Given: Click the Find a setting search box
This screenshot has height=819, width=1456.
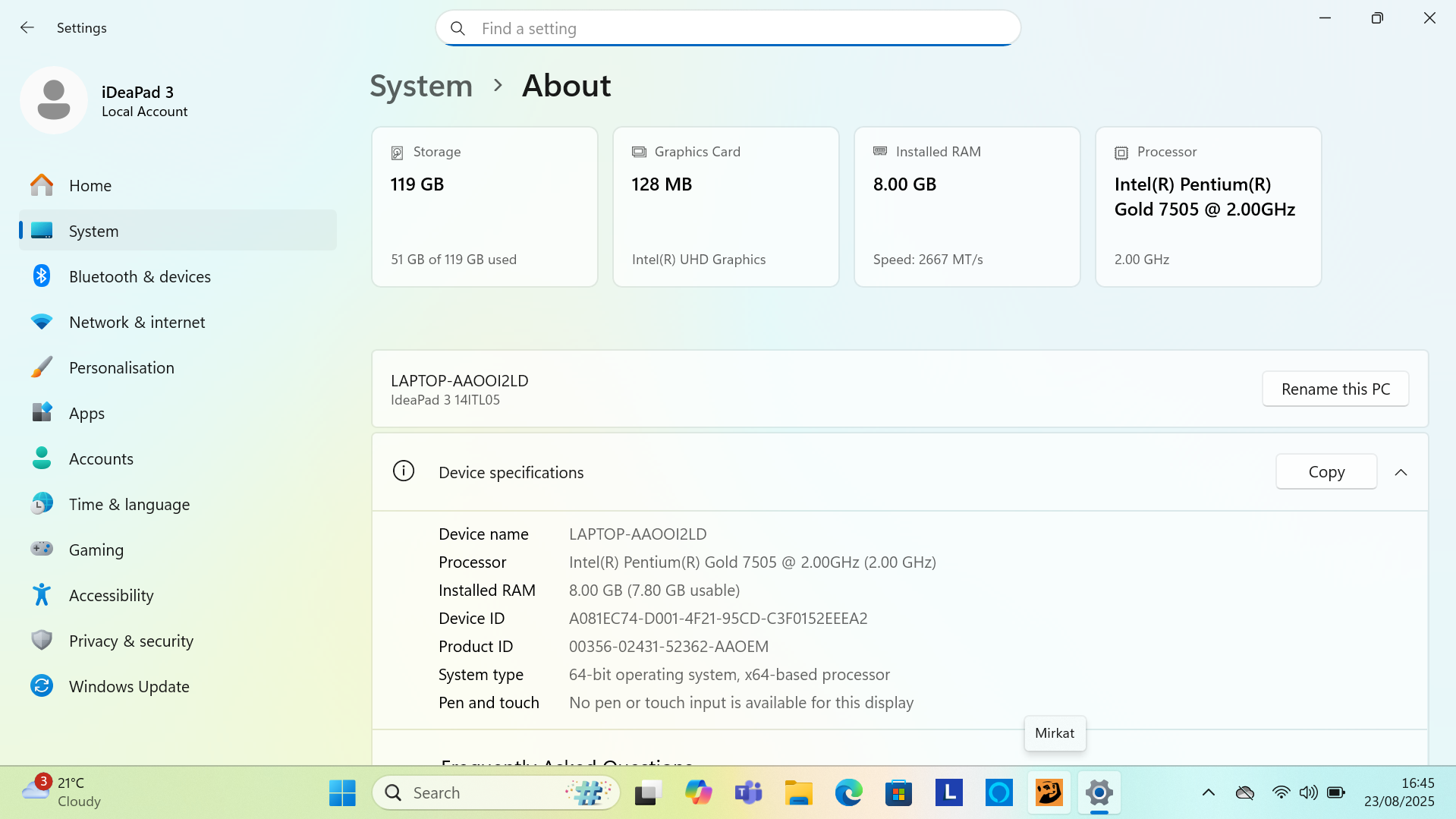Looking at the screenshot, I should (x=728, y=29).
